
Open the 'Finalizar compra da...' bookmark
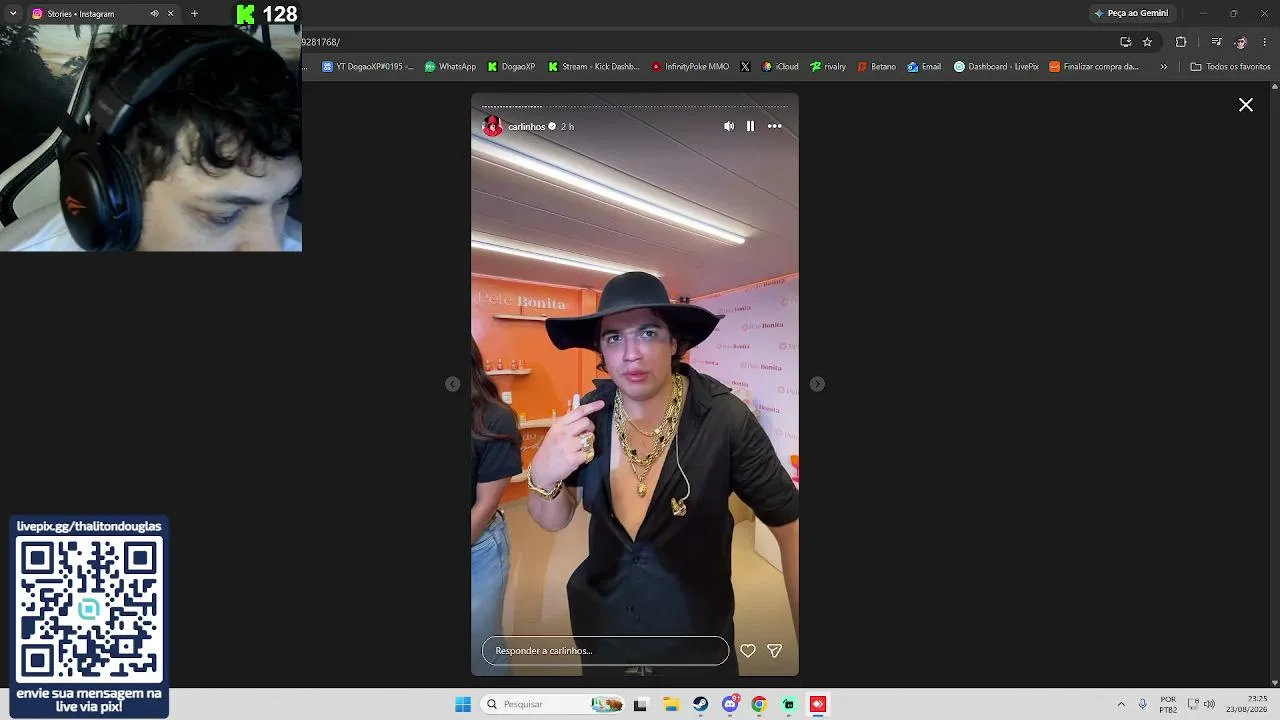pyautogui.click(x=1094, y=67)
